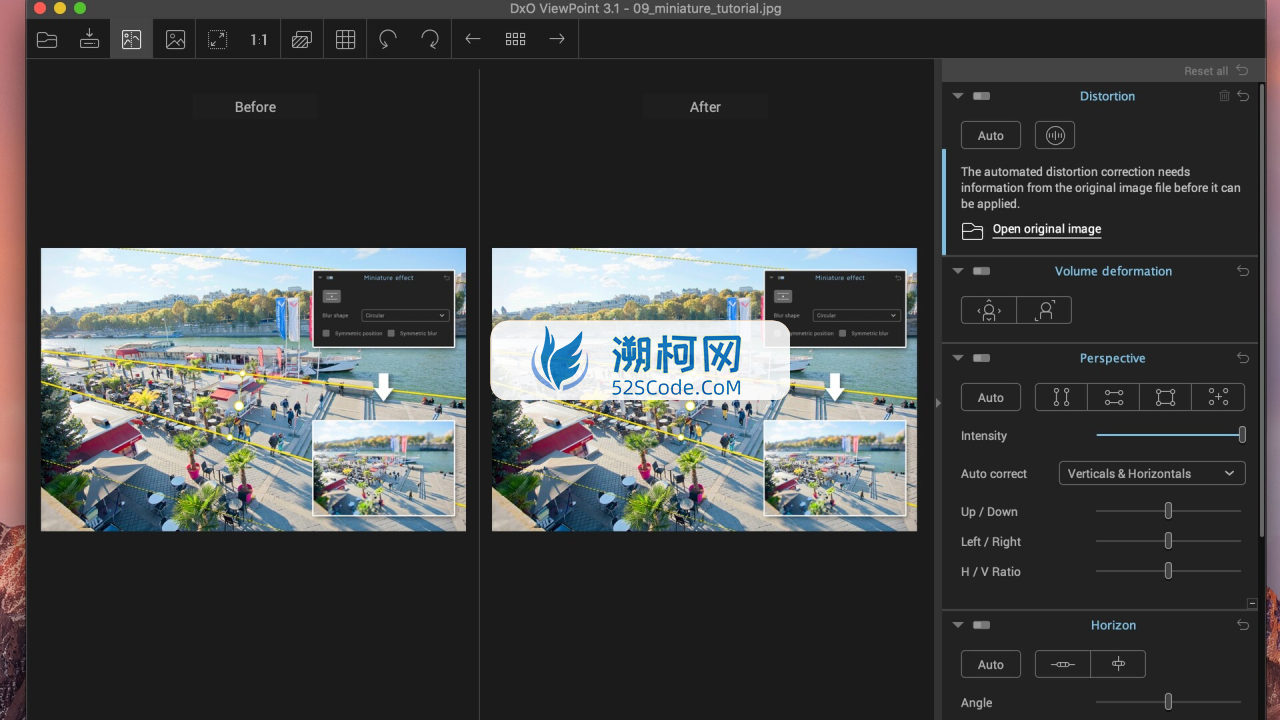Toggle the grid overlay toolbar icon
Image resolution: width=1280 pixels, height=720 pixels.
point(345,40)
